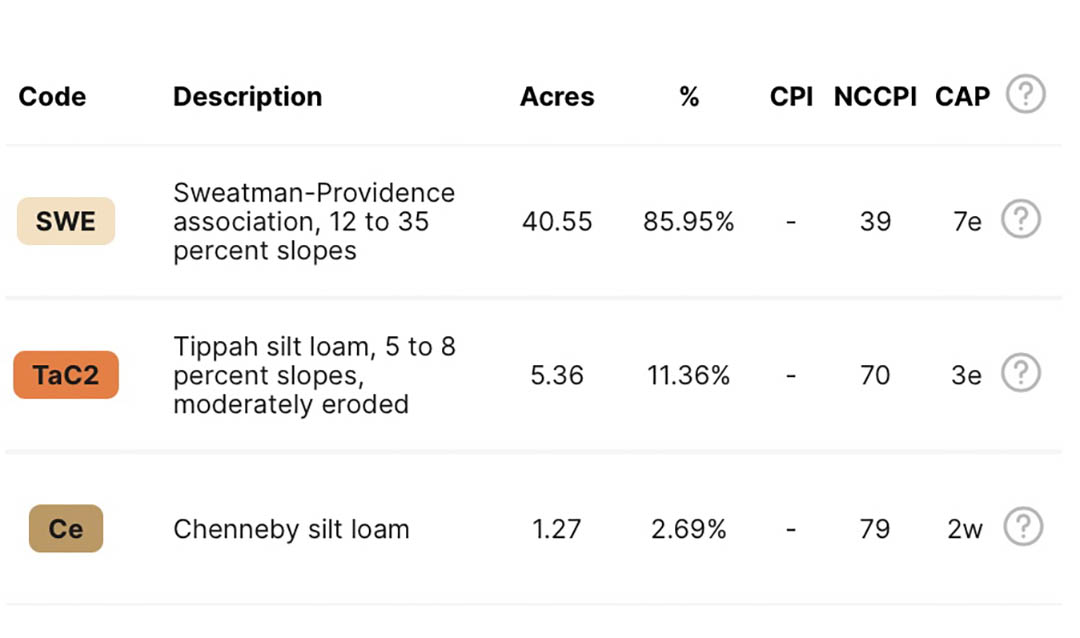This screenshot has height=638, width=1080.
Task: Sort by the Code column header
Action: point(52,96)
